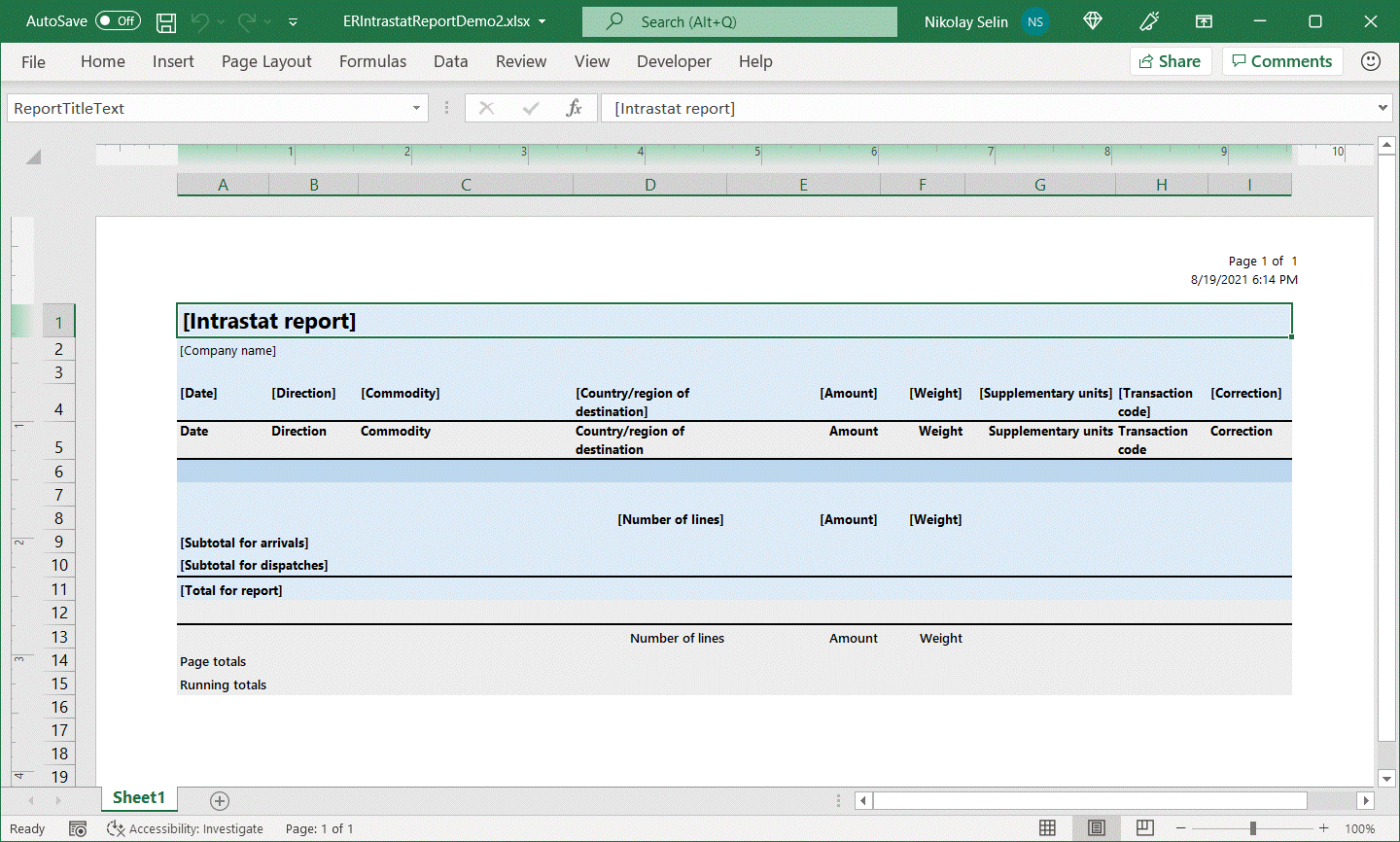The width and height of the screenshot is (1400, 842).
Task: Start macro recording from the status bar
Action: (x=78, y=828)
